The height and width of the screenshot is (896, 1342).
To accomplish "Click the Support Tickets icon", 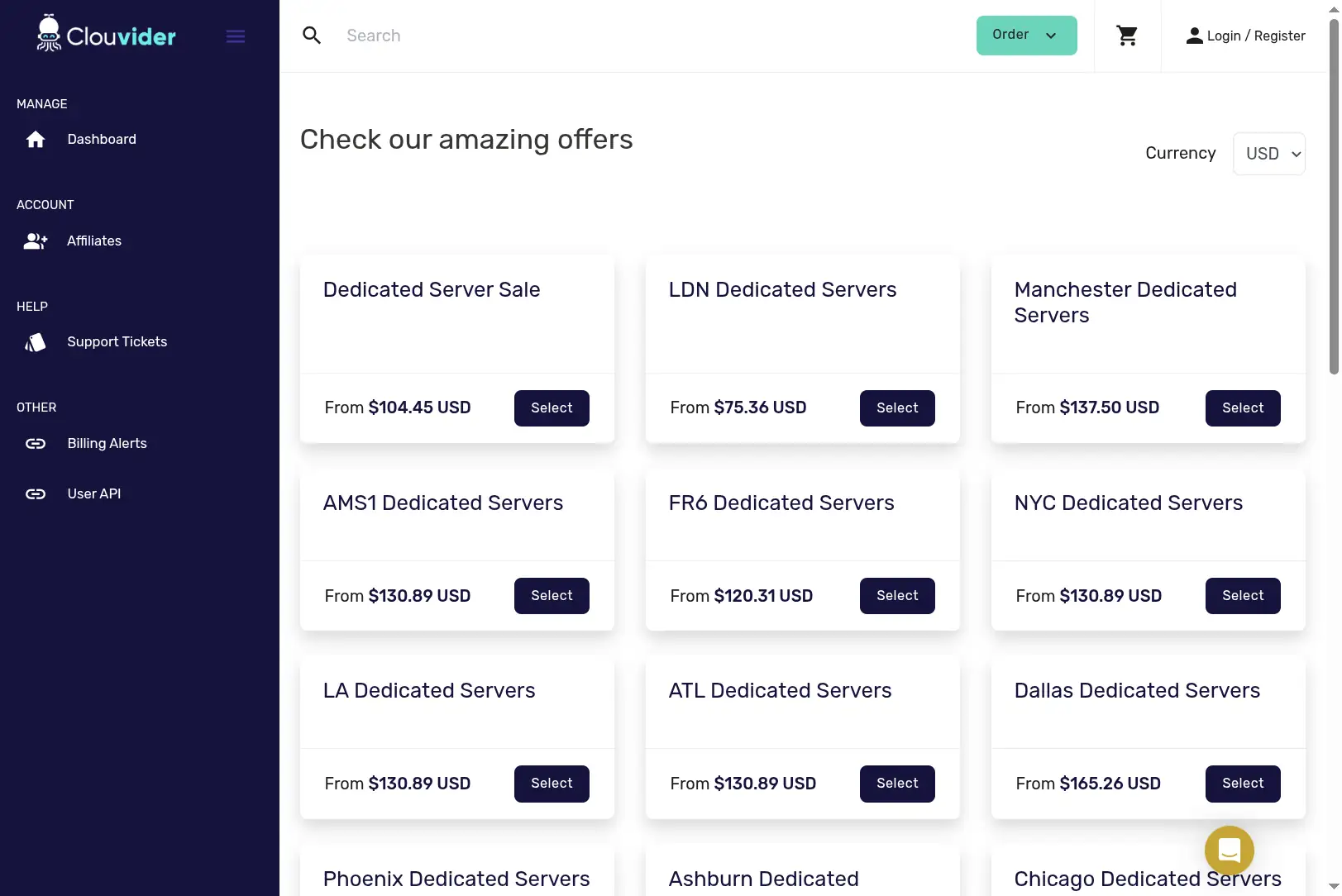I will (x=36, y=342).
